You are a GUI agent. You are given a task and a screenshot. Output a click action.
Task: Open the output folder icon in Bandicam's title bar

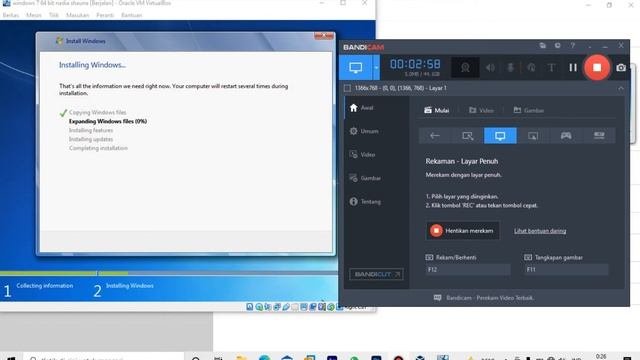(x=542, y=46)
